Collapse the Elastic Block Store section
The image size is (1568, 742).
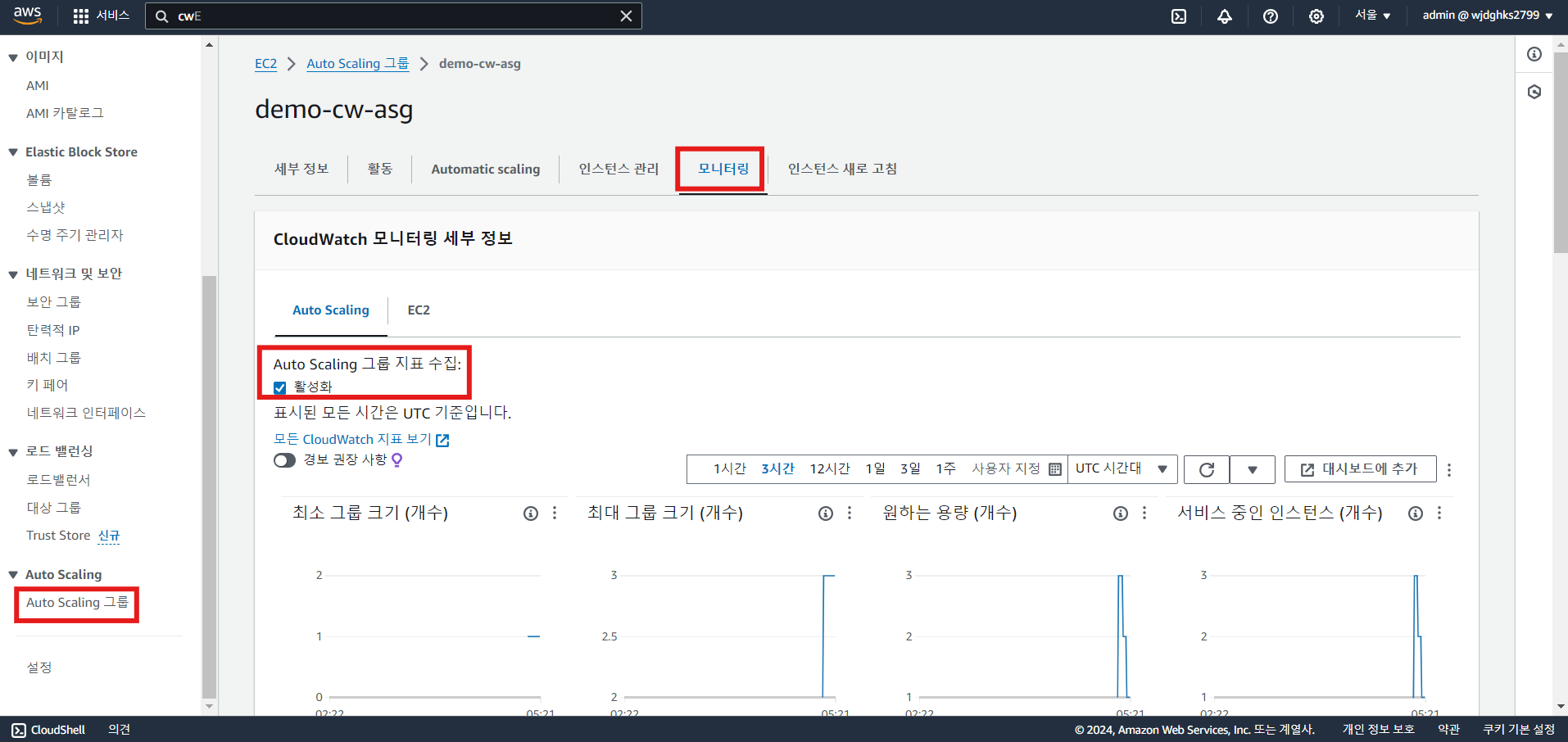(x=13, y=152)
